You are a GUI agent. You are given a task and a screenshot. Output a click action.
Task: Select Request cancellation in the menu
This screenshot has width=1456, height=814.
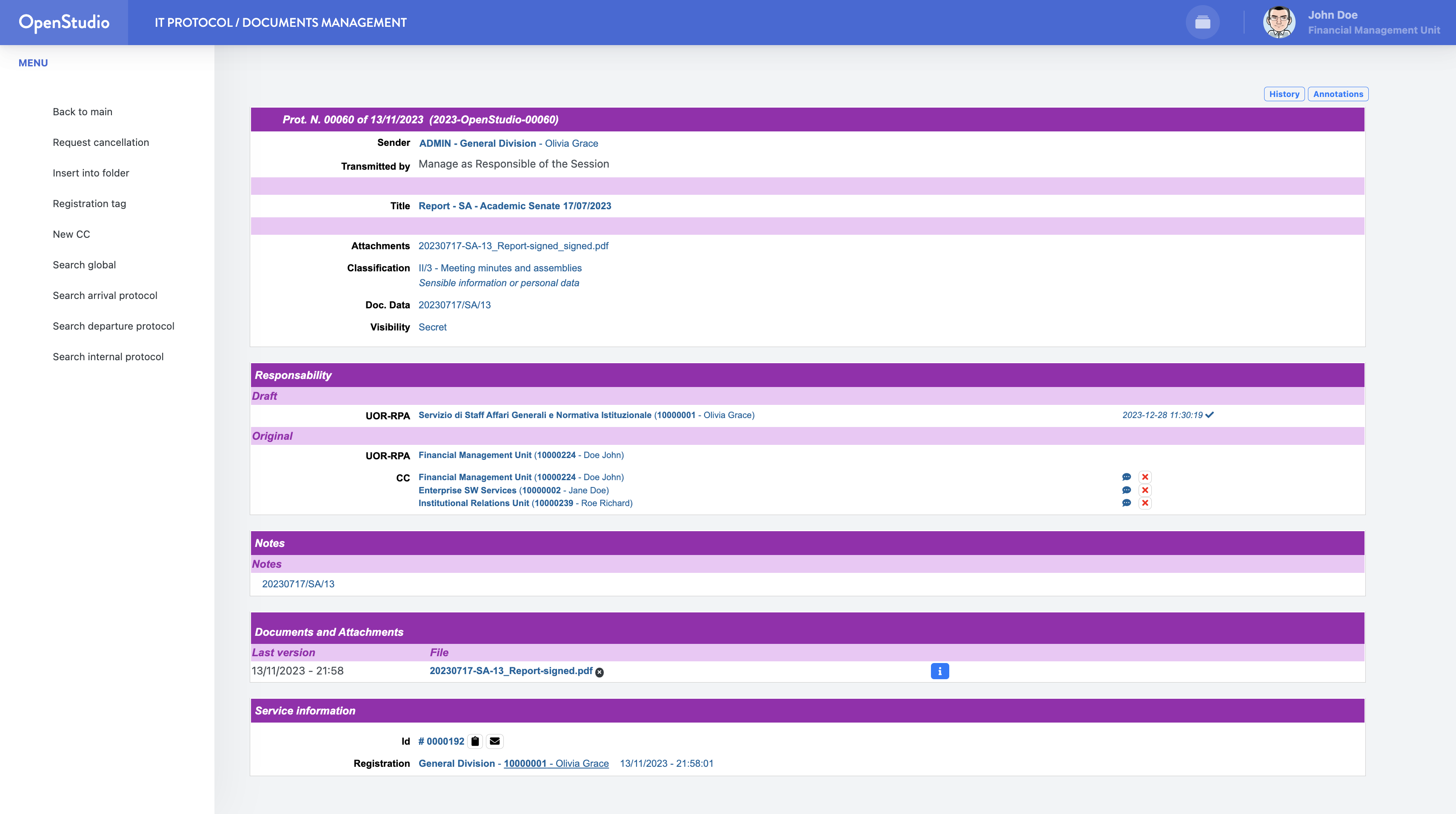100,142
